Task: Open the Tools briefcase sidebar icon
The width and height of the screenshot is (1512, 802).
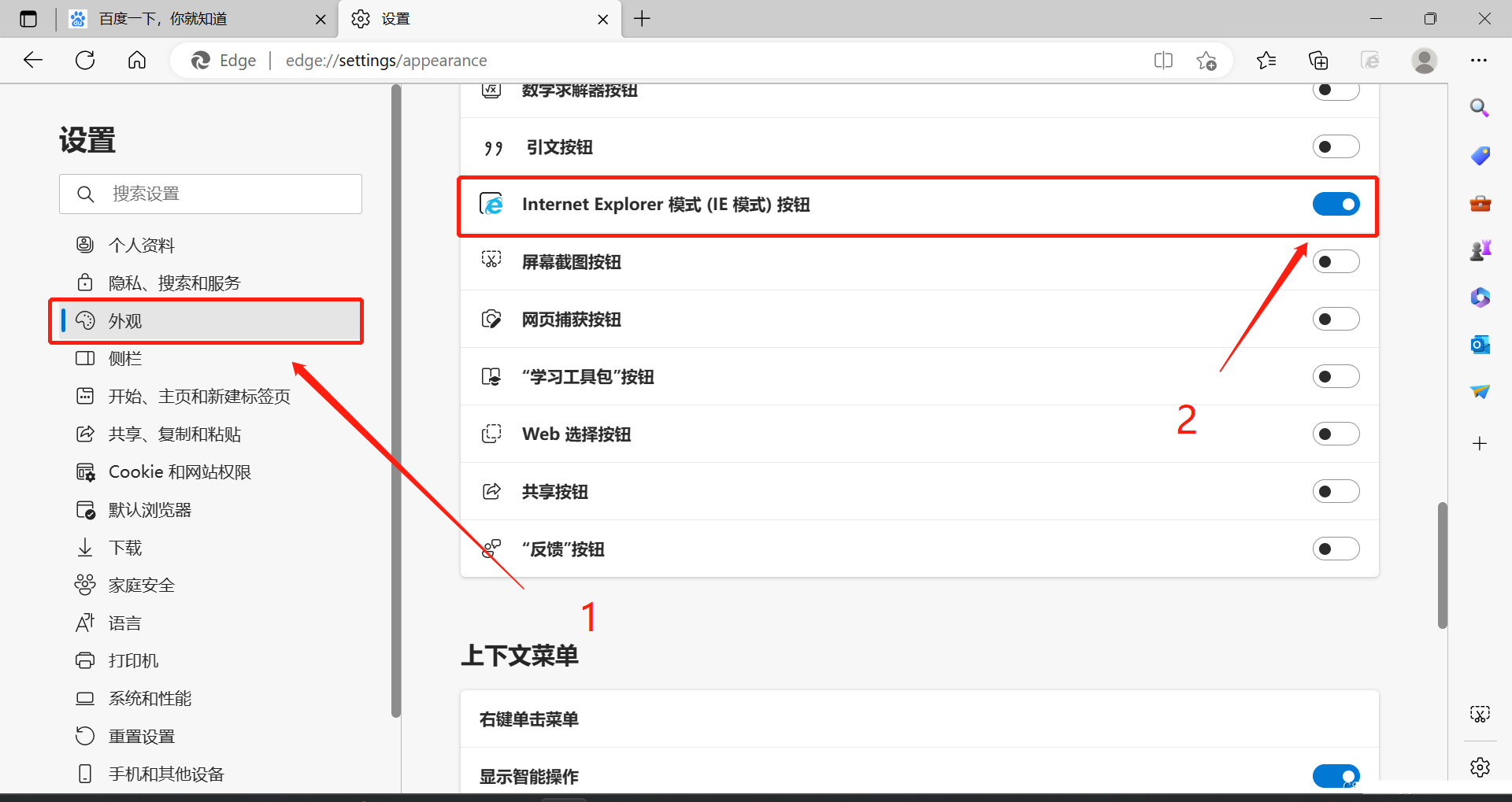Action: [x=1480, y=203]
